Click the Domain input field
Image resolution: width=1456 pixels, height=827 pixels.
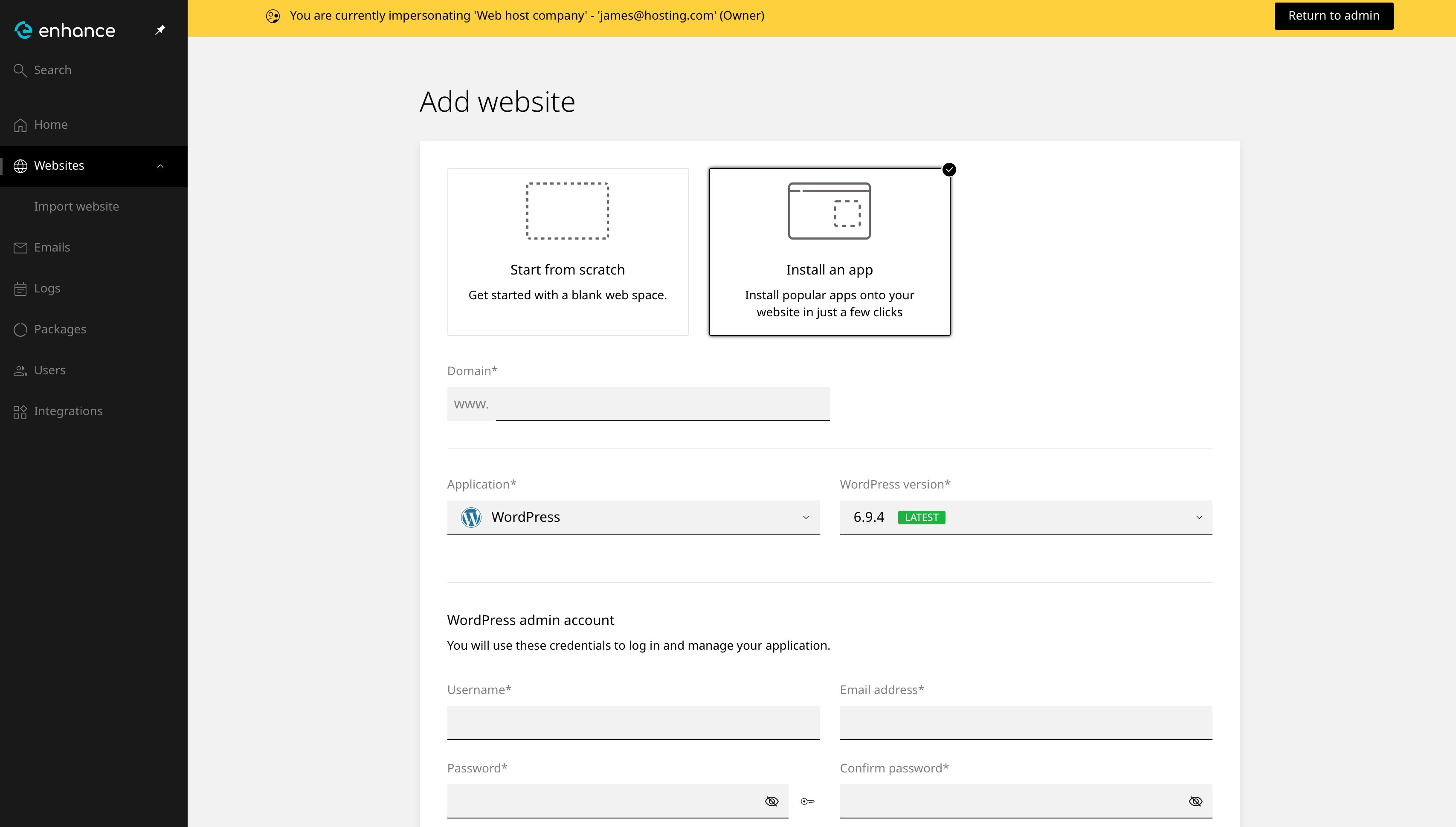click(662, 404)
